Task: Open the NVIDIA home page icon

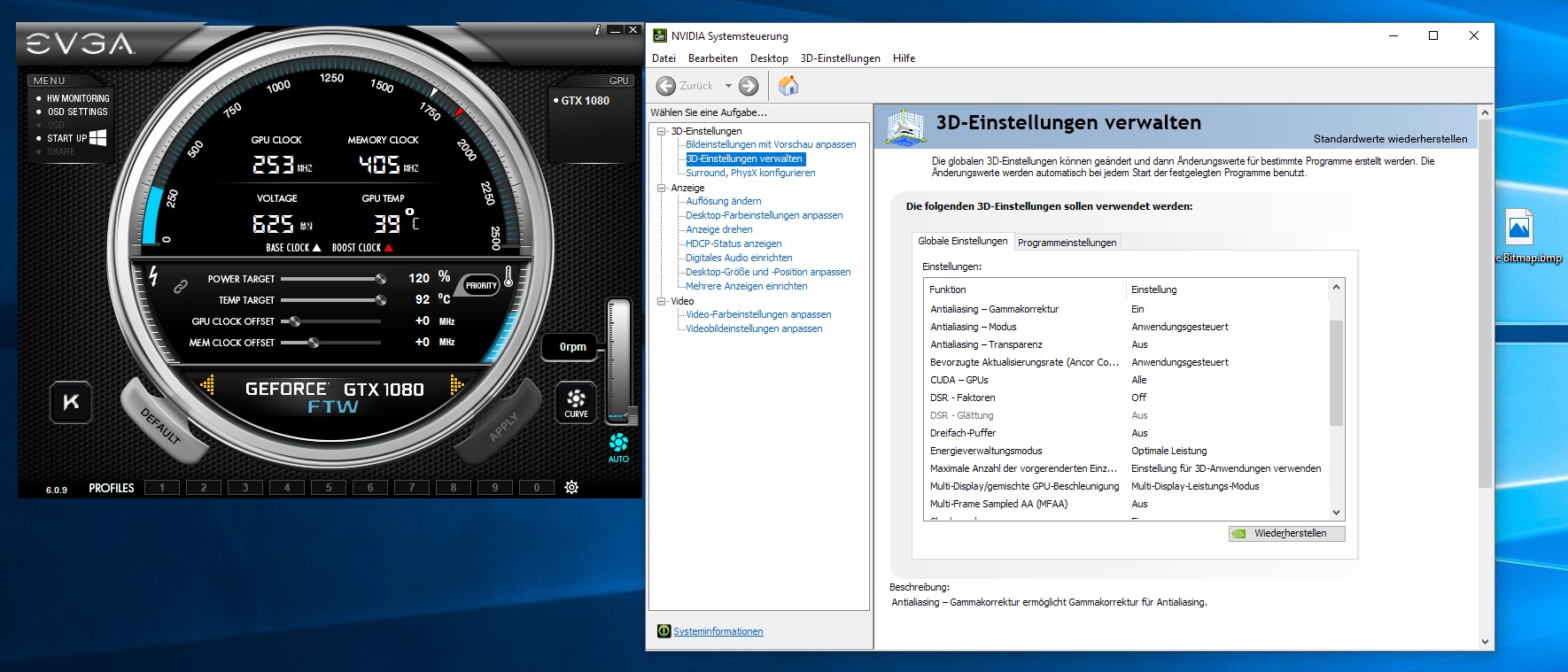Action: tap(788, 85)
